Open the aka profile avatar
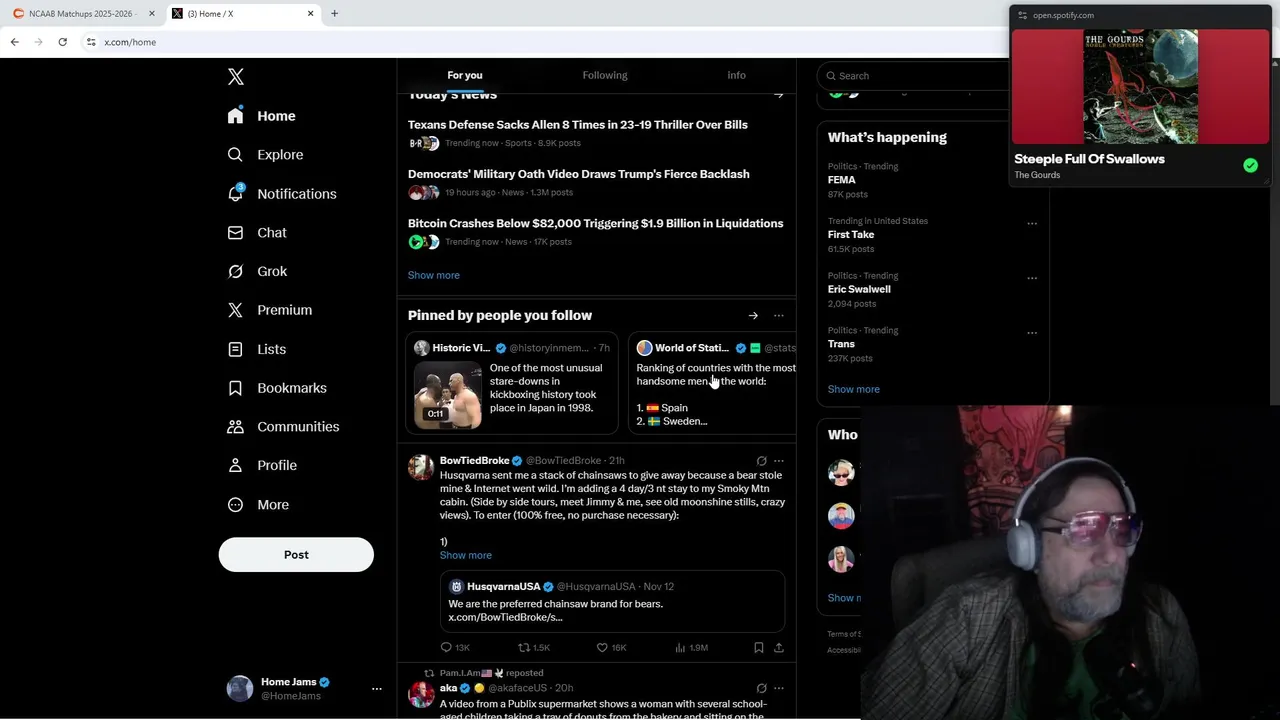This screenshot has width=1280, height=720. click(421, 695)
